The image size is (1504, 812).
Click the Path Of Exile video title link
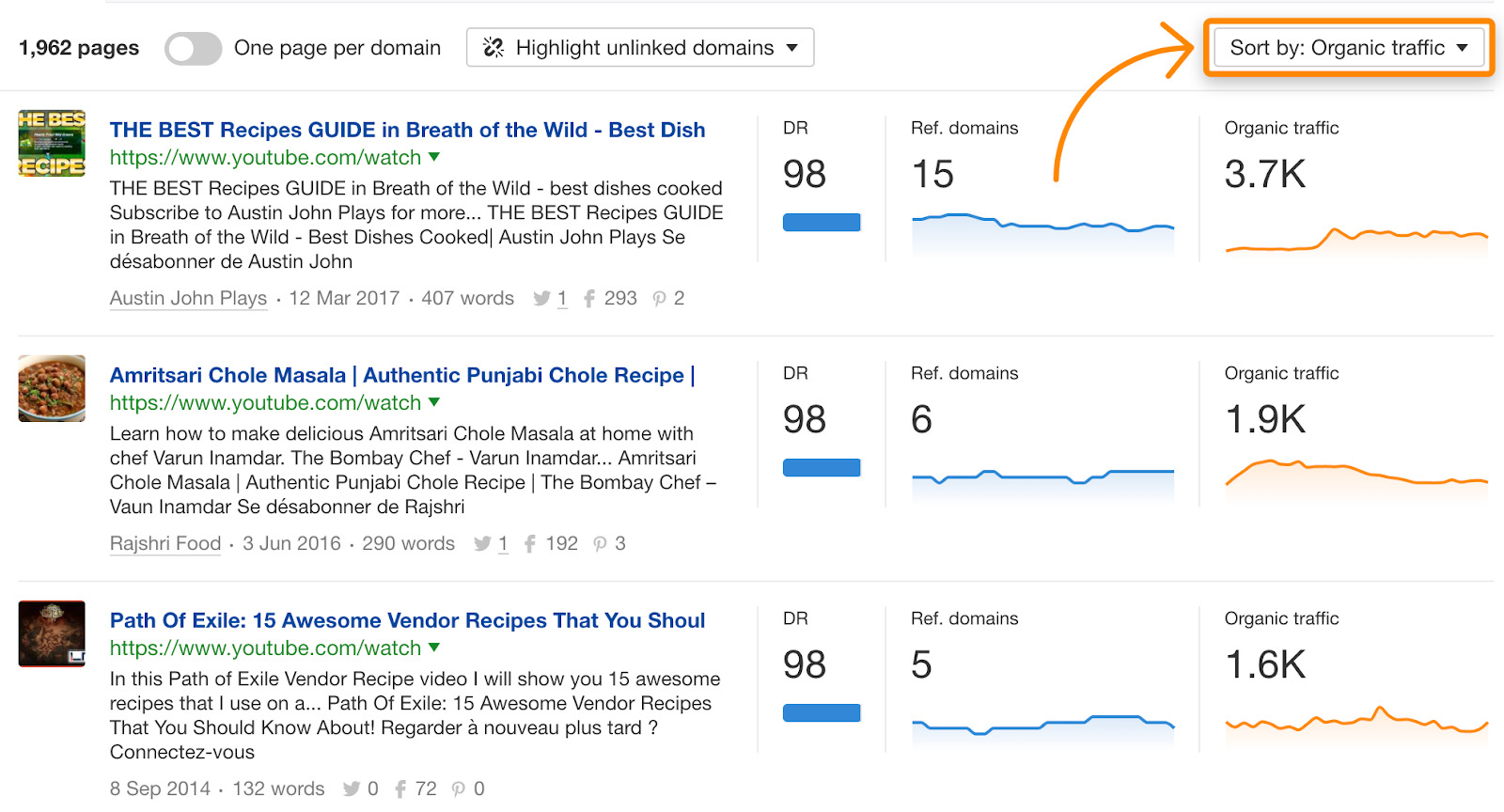[x=407, y=620]
